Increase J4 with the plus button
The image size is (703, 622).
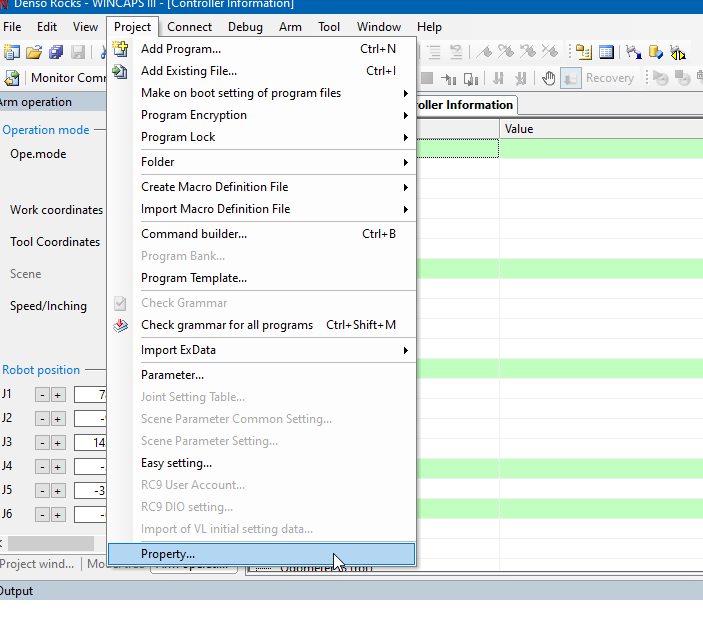pos(57,467)
